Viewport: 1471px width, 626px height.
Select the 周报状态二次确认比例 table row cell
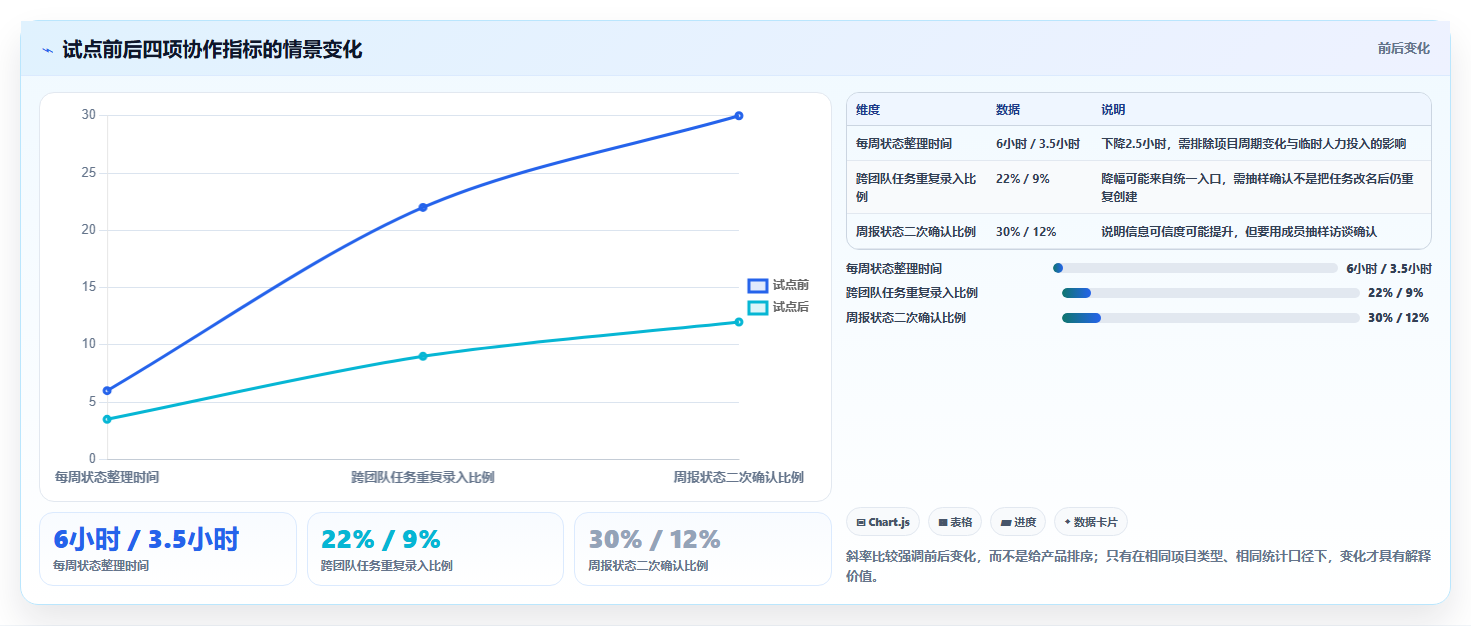[916, 232]
